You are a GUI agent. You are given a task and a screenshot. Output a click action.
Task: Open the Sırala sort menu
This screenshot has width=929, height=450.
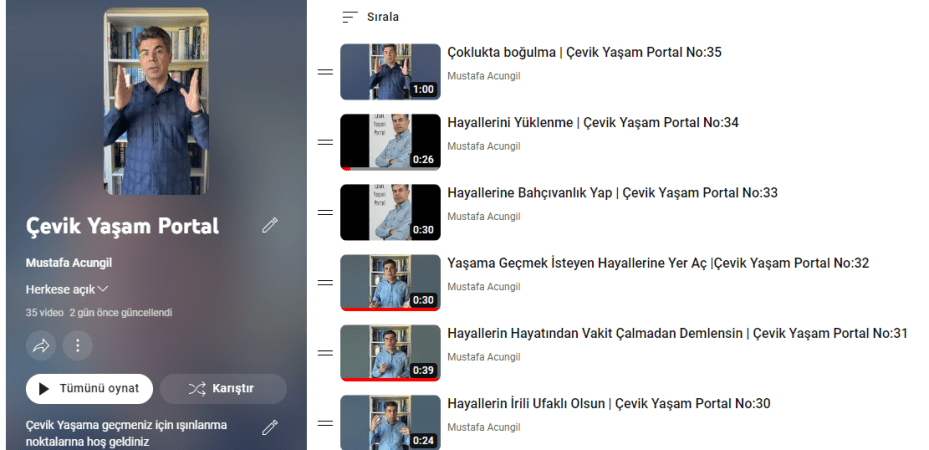tap(363, 17)
